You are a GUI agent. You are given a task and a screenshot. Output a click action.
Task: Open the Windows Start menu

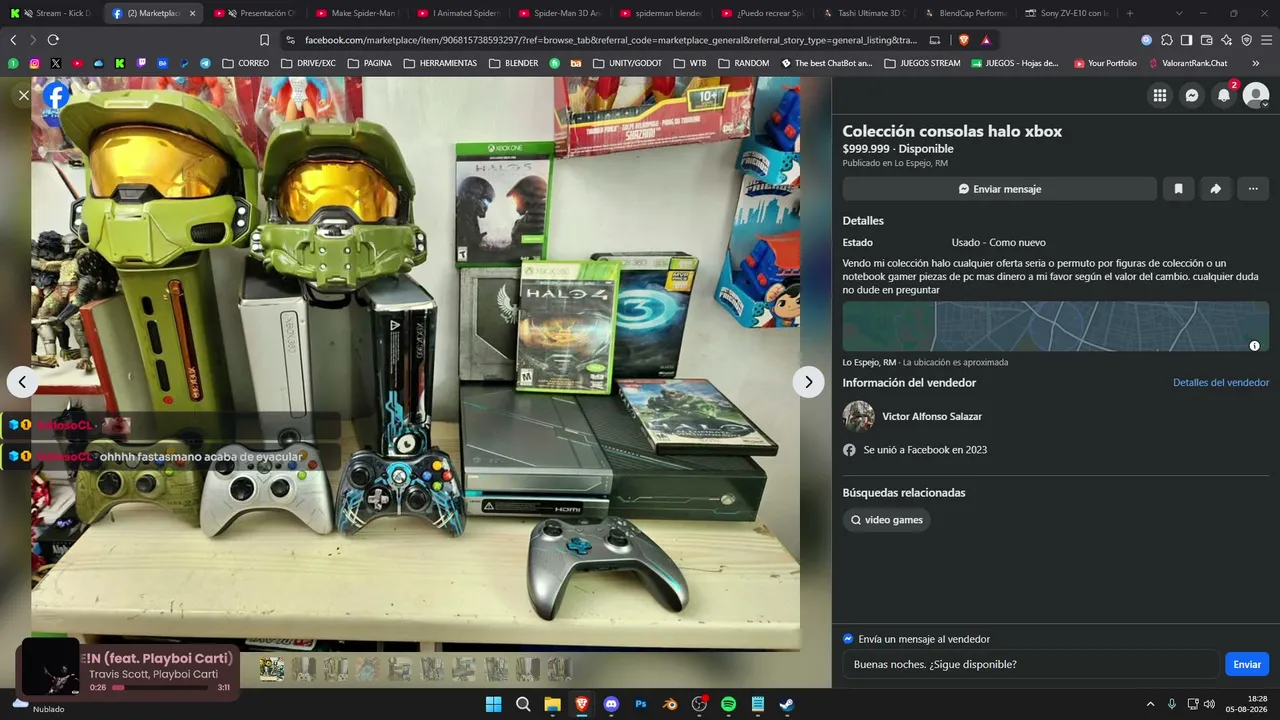point(493,704)
